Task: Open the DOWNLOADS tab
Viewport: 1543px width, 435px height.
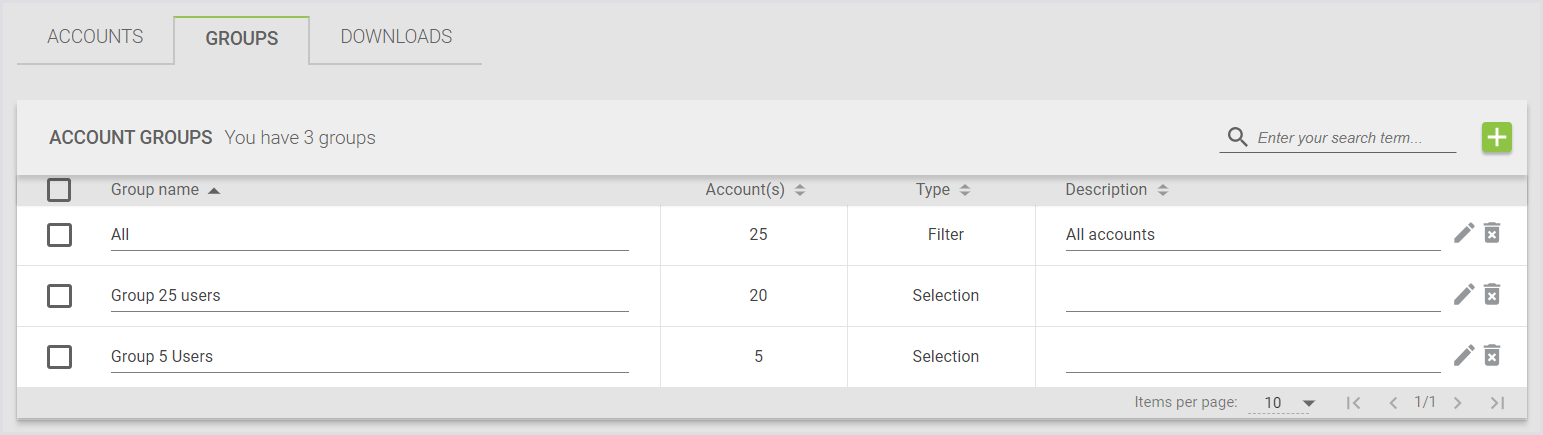Action: click(396, 37)
